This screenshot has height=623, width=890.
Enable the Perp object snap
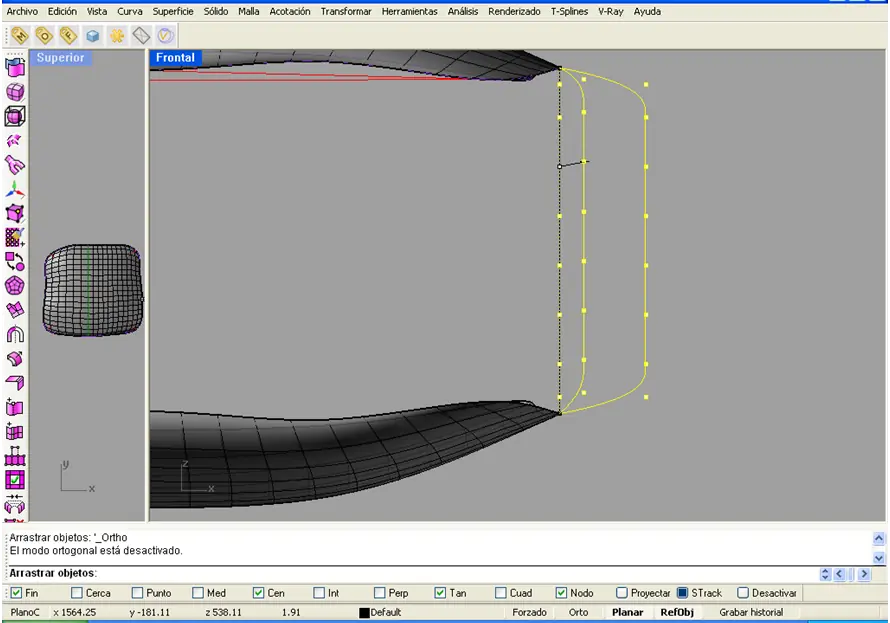380,593
